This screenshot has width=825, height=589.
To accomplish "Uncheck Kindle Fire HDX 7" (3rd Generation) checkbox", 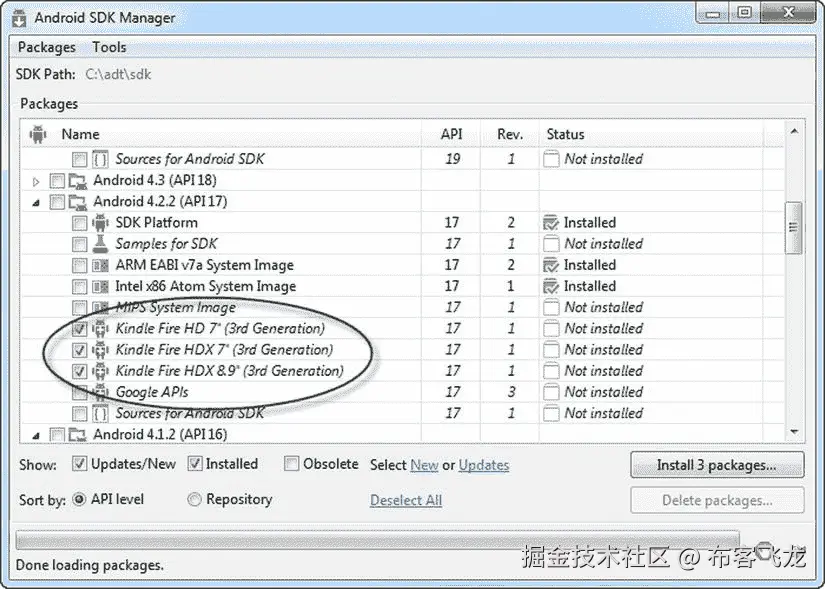I will (79, 350).
